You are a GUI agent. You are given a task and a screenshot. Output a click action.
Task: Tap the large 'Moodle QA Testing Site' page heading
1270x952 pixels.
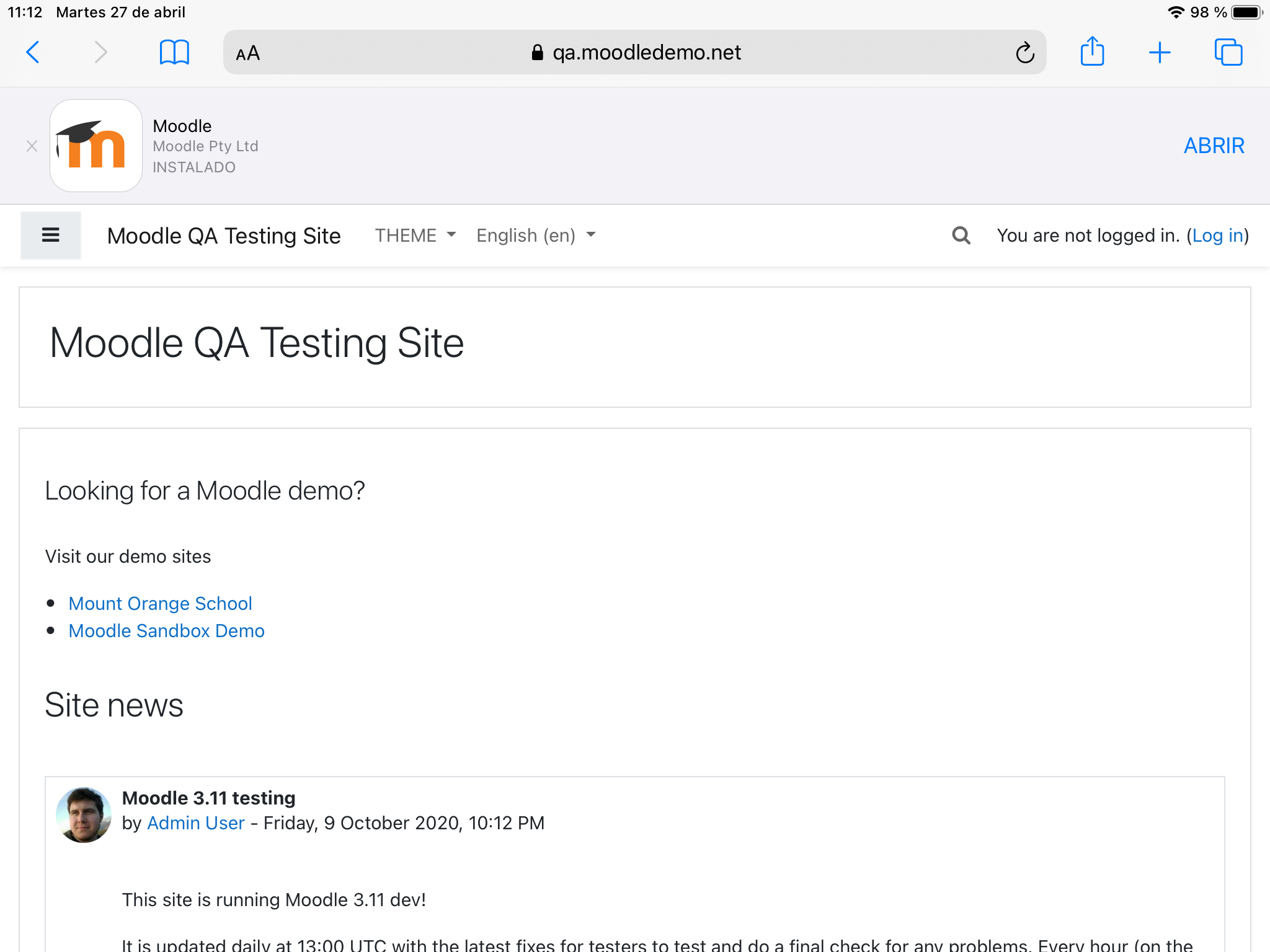257,343
